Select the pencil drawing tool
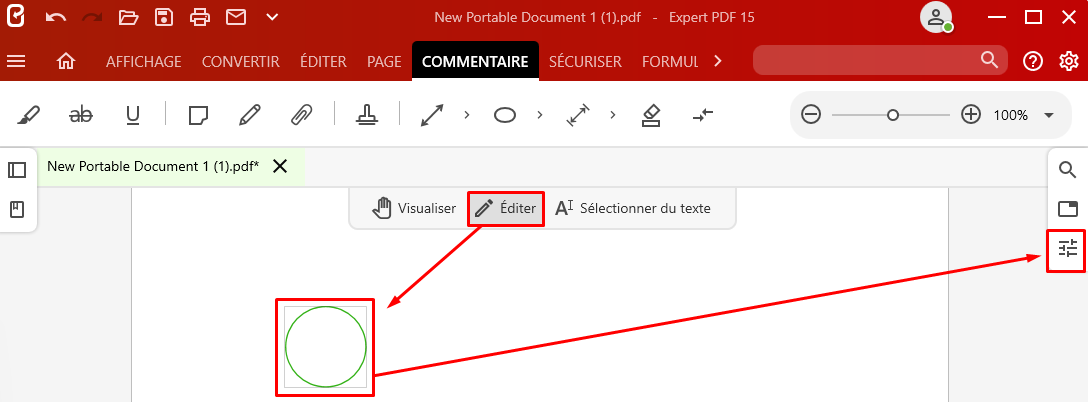The image size is (1088, 402). click(250, 115)
